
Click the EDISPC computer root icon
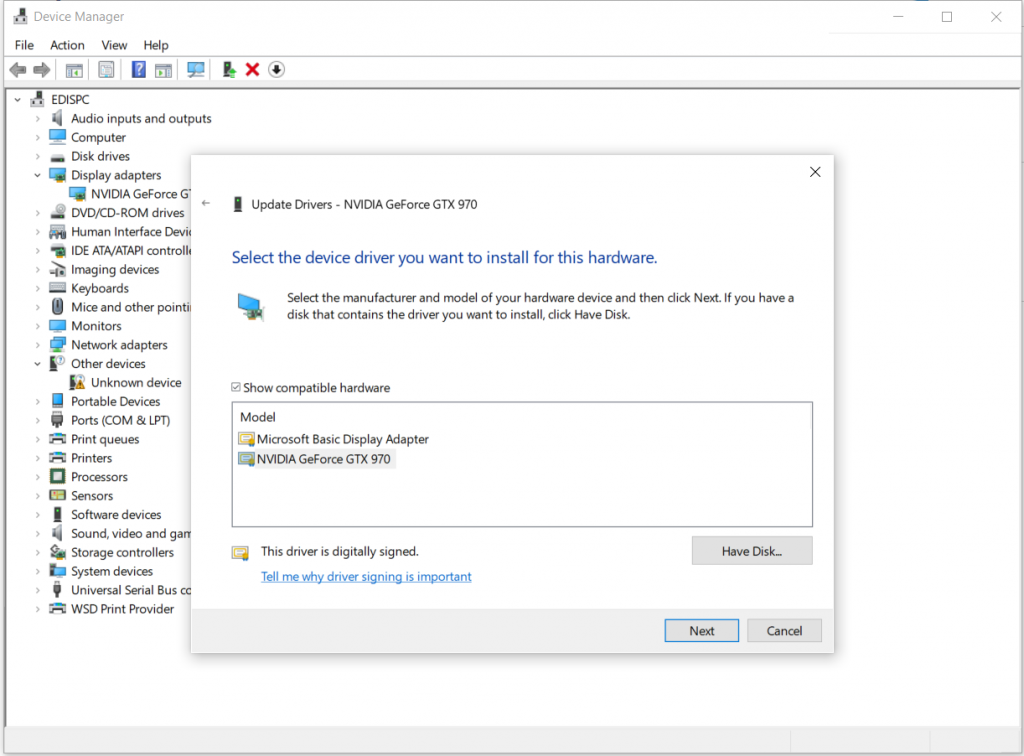[38, 99]
